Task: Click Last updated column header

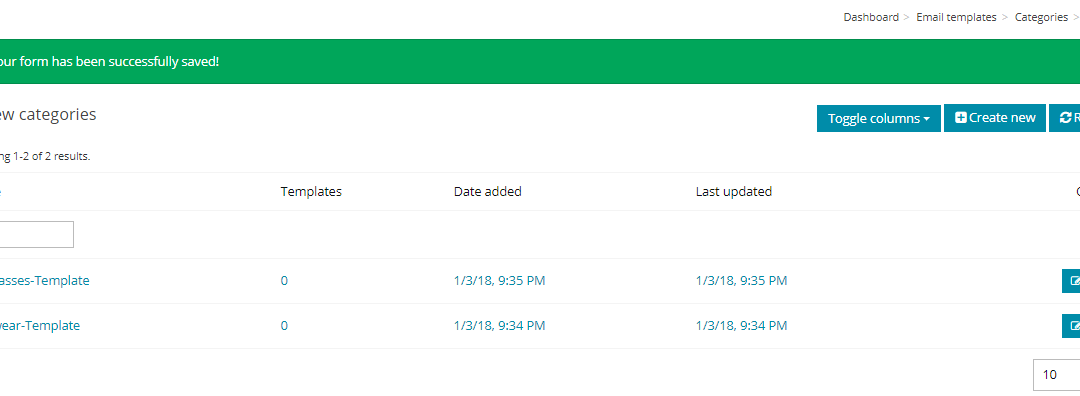Action: click(x=734, y=191)
